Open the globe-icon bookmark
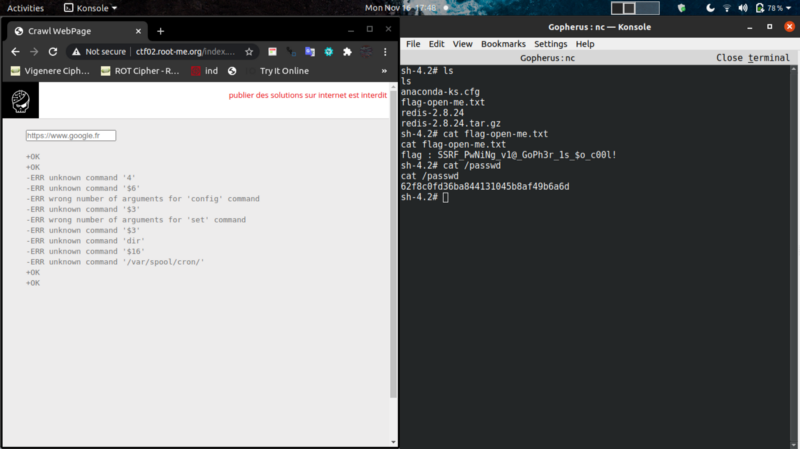 click(x=232, y=71)
